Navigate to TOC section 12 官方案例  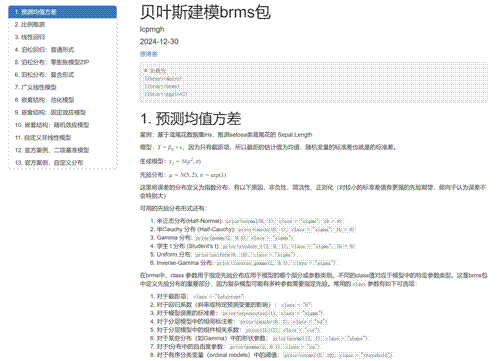tap(62, 150)
